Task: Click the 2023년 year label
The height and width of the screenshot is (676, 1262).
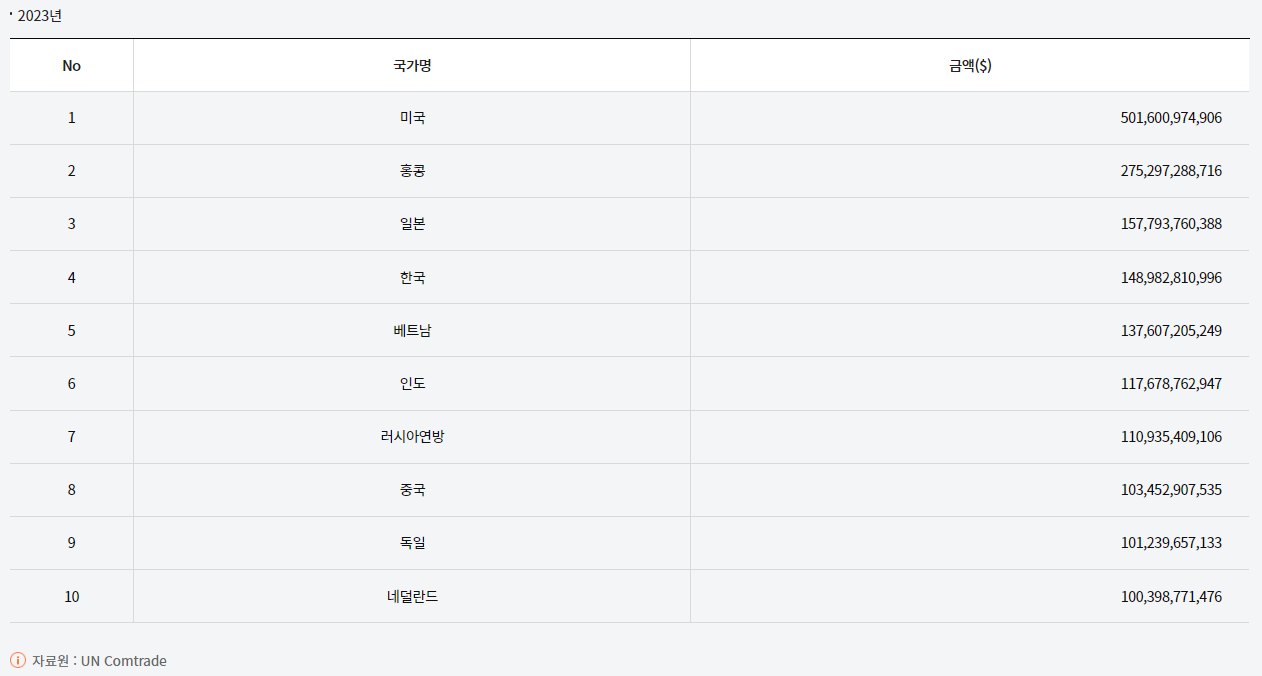Action: point(40,16)
